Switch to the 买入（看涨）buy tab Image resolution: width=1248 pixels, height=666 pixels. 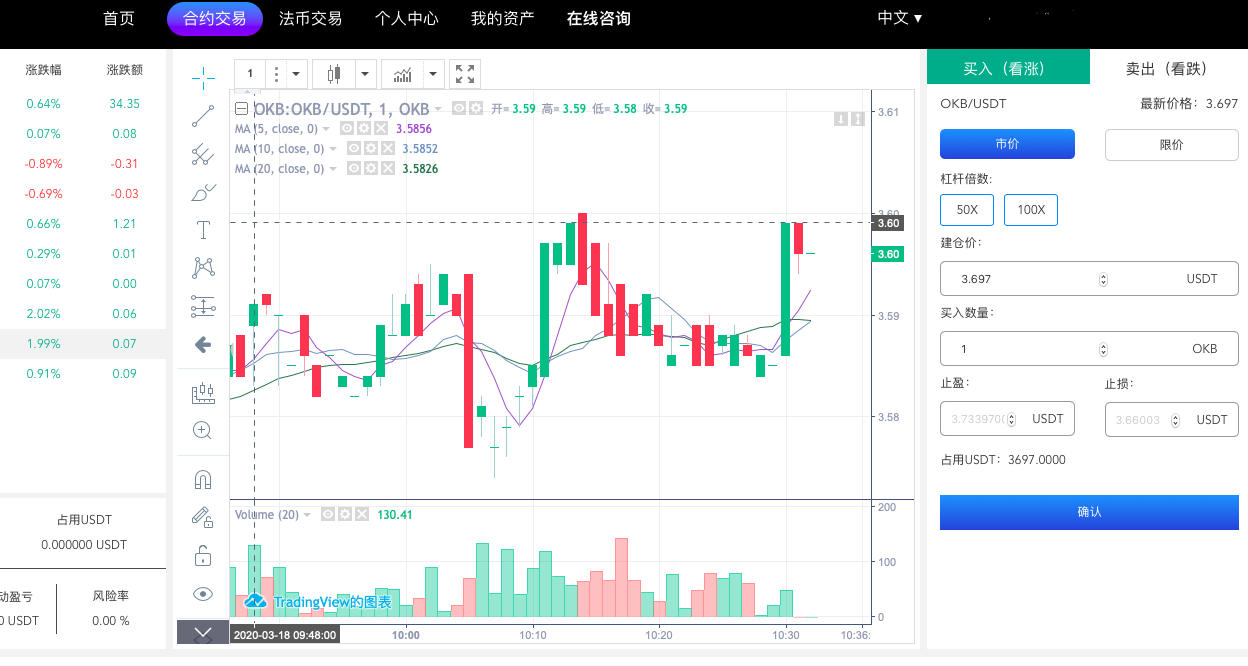click(x=1008, y=68)
